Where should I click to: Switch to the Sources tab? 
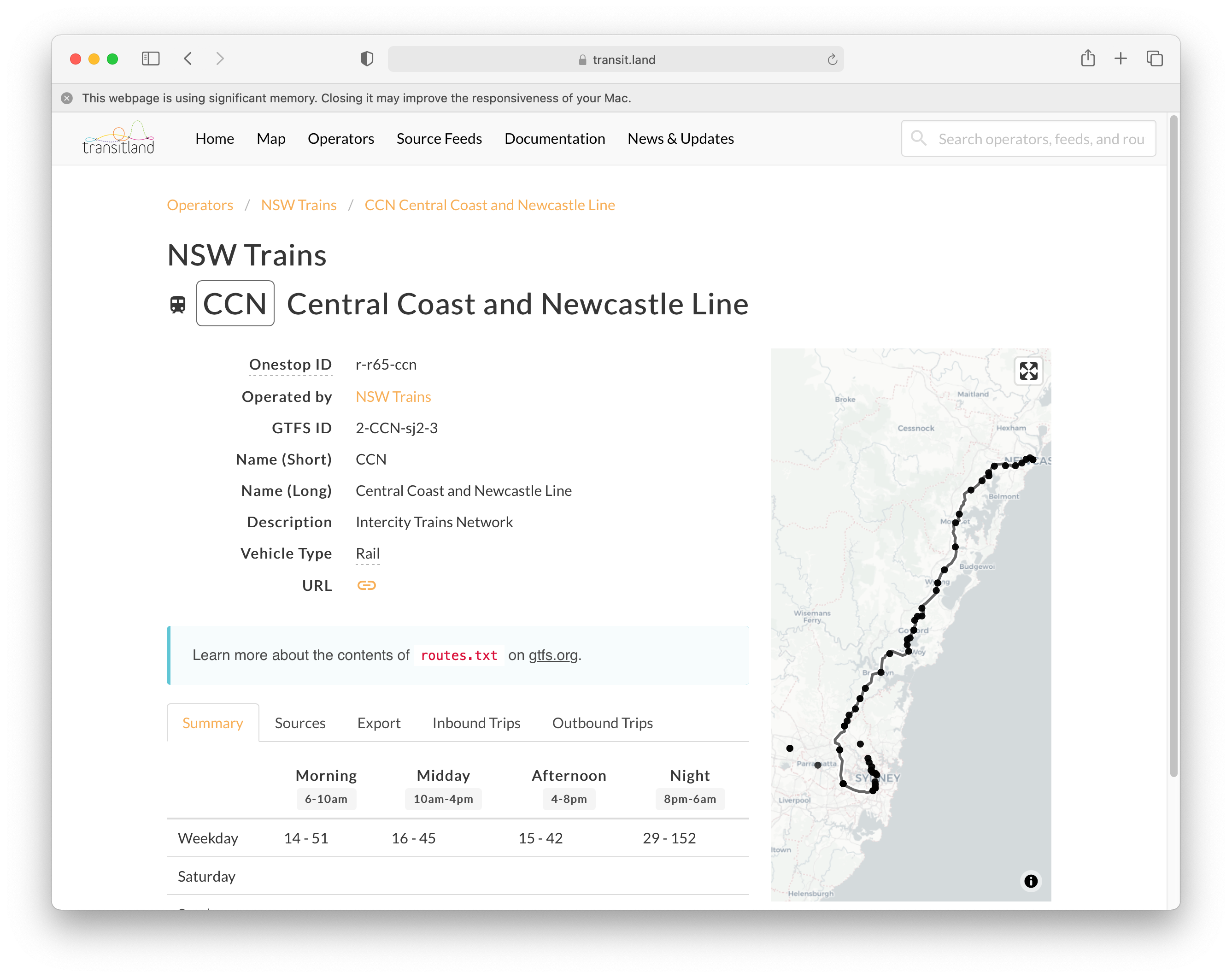point(299,723)
